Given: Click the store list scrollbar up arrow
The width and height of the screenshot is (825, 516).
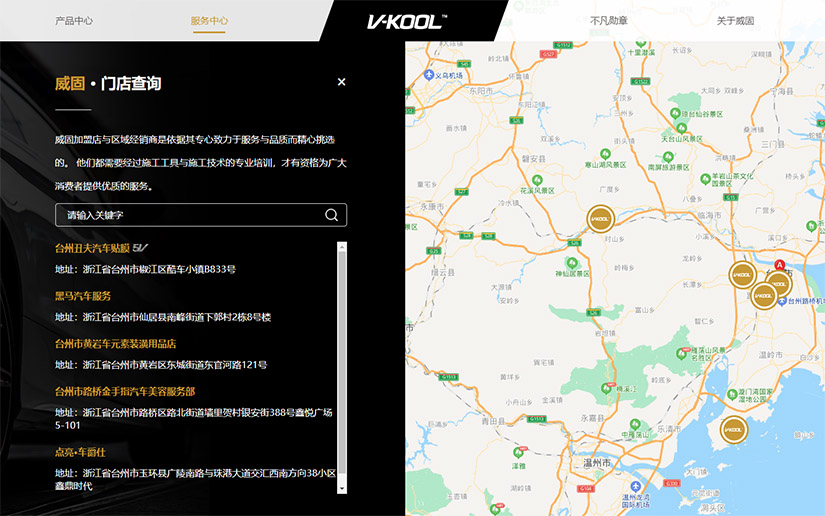Looking at the screenshot, I should 342,246.
